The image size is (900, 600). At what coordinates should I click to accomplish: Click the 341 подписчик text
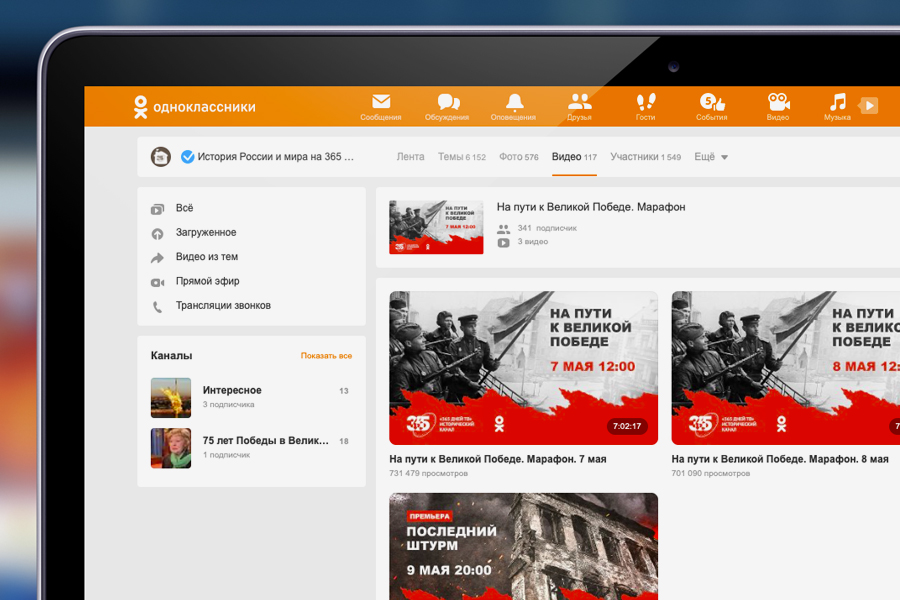[x=547, y=228]
